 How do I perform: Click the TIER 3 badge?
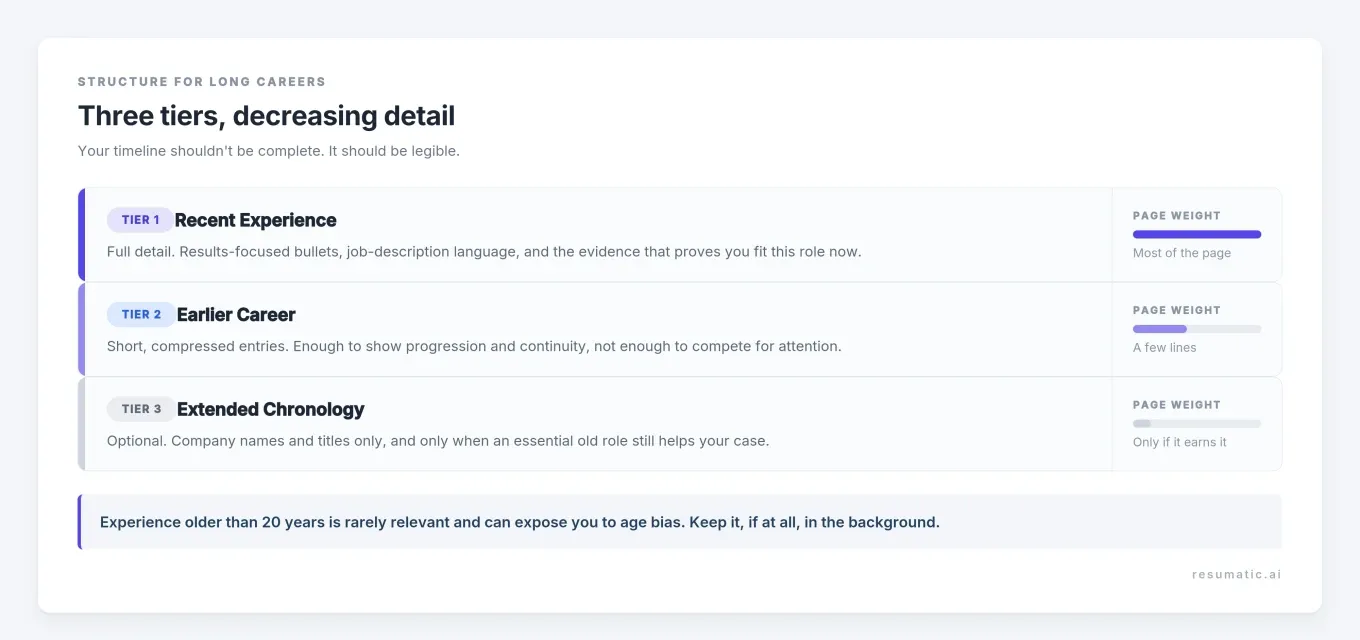[141, 409]
